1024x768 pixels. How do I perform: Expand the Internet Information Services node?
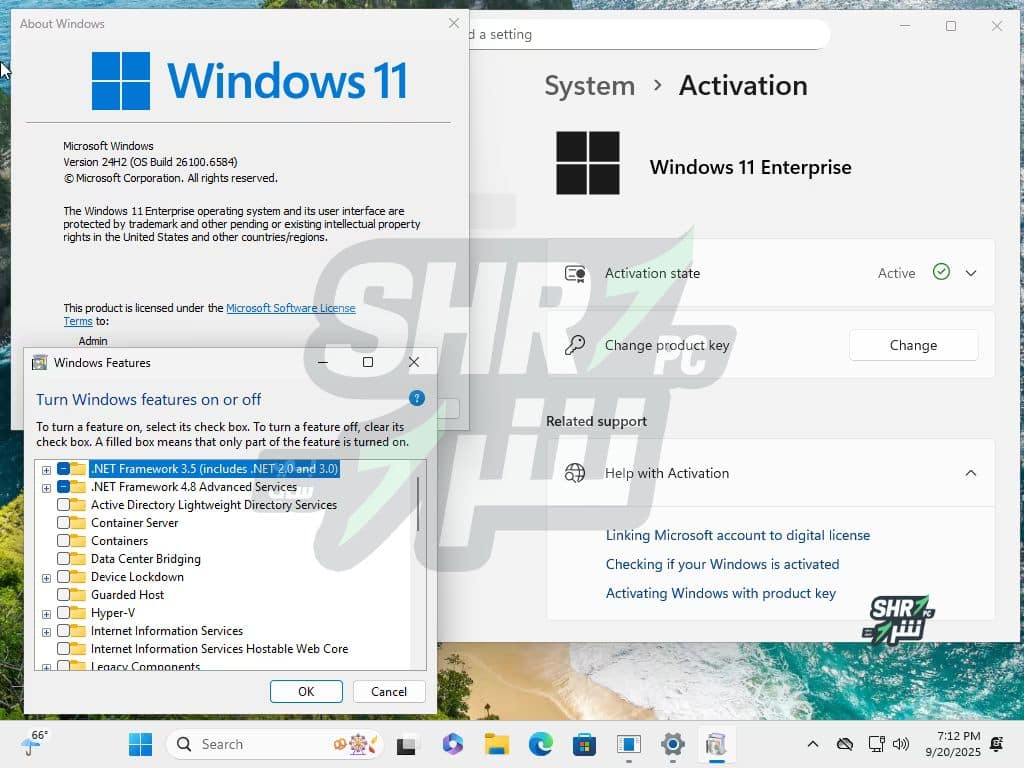46,631
